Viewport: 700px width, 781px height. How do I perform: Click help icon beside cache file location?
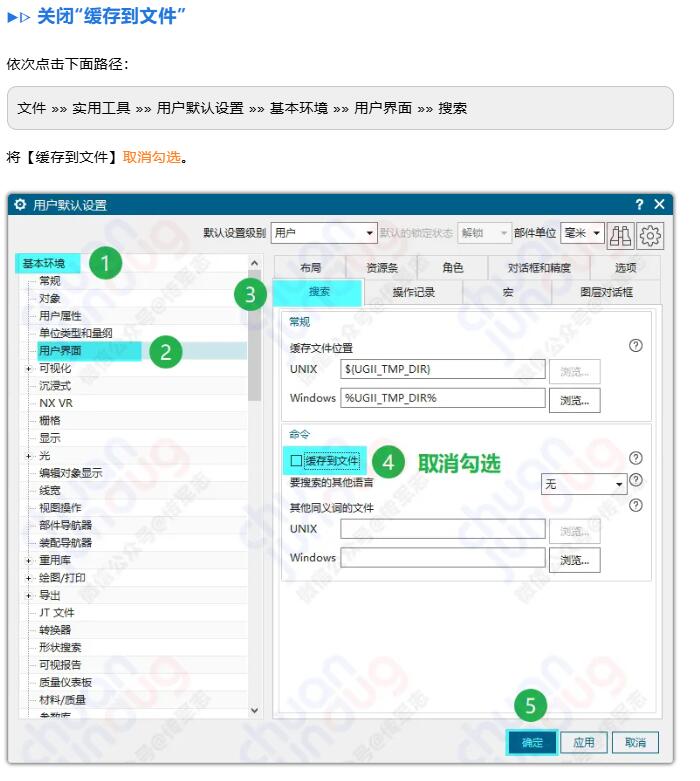pyautogui.click(x=635, y=345)
